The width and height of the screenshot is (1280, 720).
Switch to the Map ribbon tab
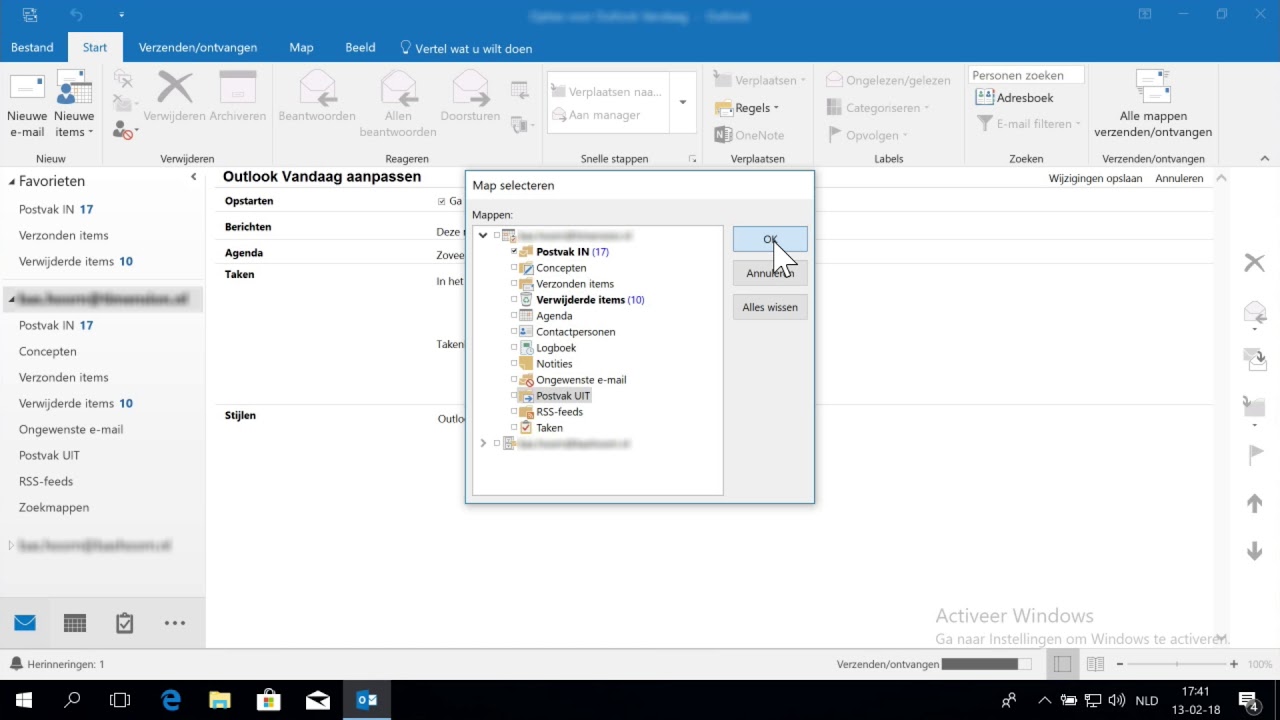click(301, 47)
